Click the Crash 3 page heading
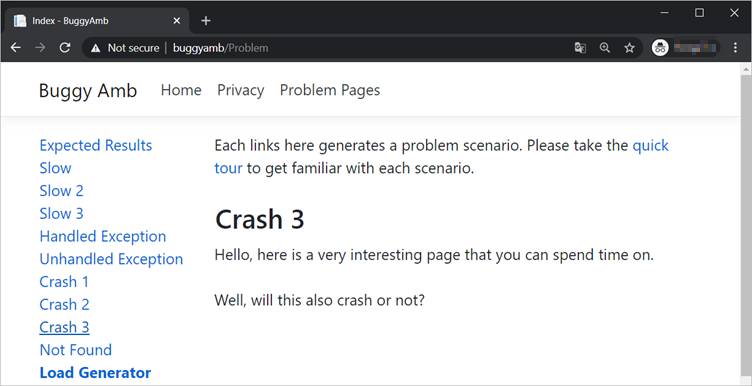The image size is (752, 386). click(259, 220)
